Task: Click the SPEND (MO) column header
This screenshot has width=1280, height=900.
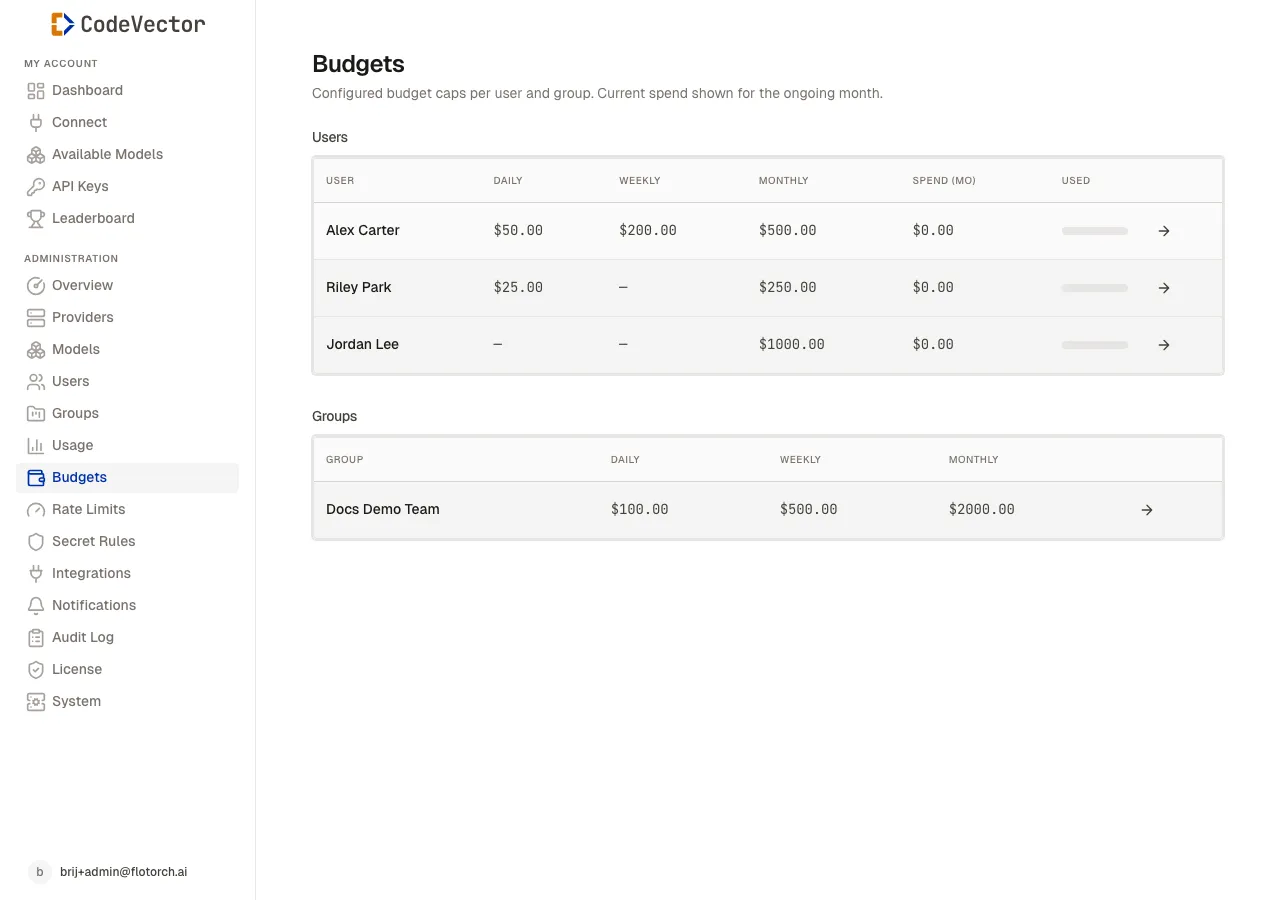Action: [x=944, y=181]
